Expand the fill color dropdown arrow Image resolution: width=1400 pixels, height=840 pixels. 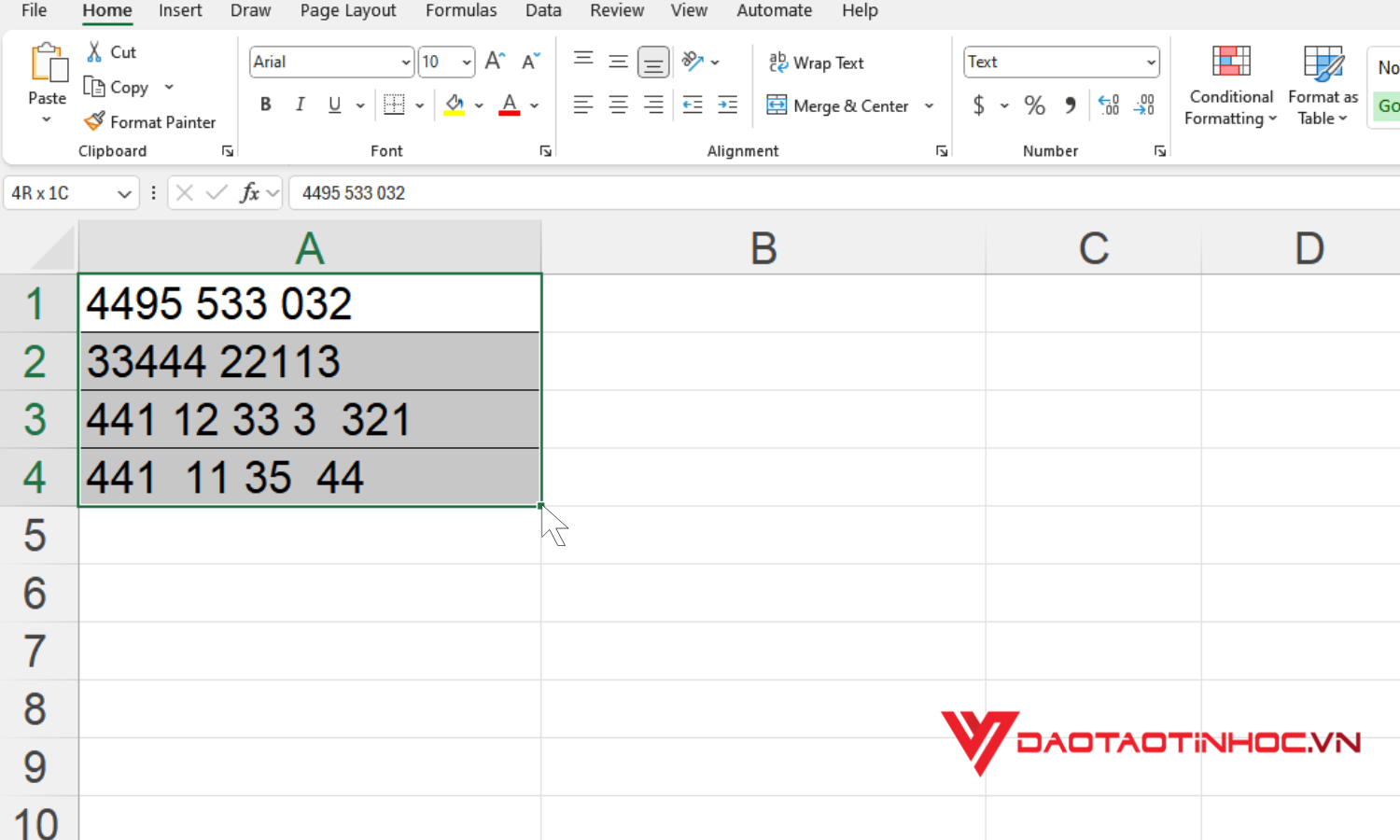479,105
